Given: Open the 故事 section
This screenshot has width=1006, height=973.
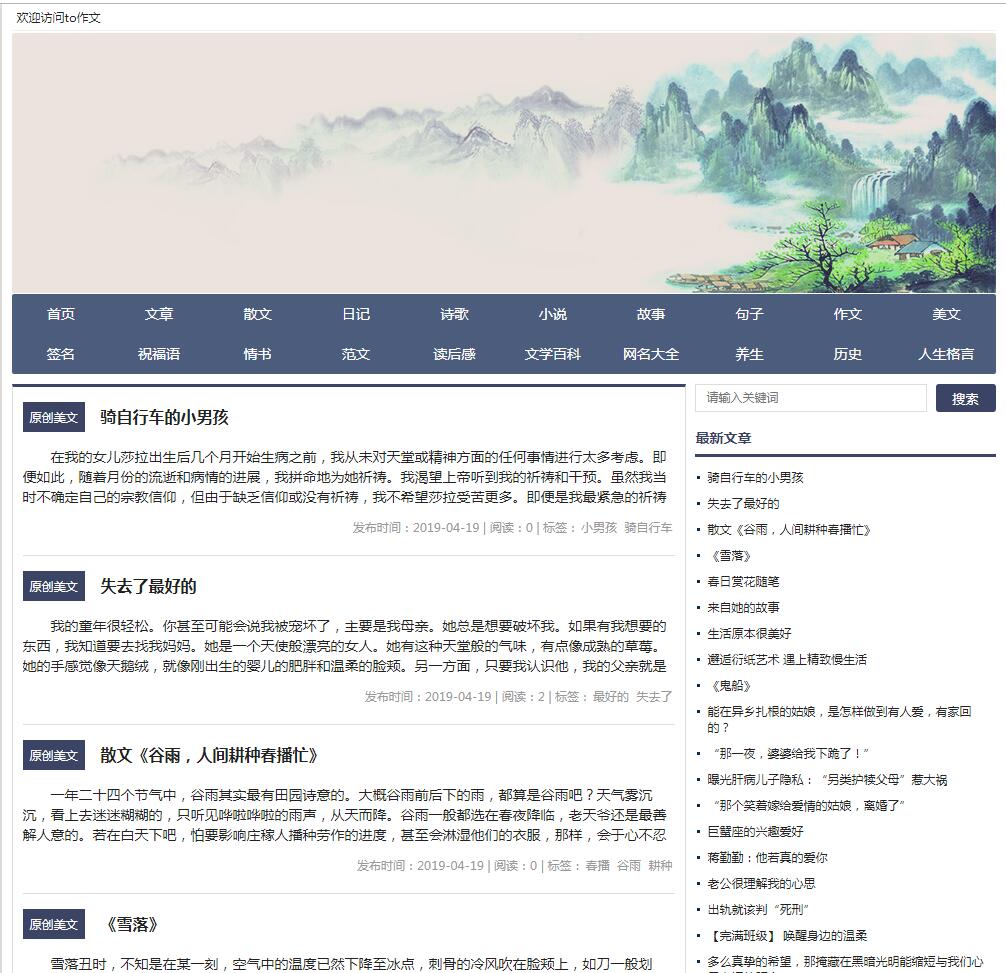Looking at the screenshot, I should [651, 314].
